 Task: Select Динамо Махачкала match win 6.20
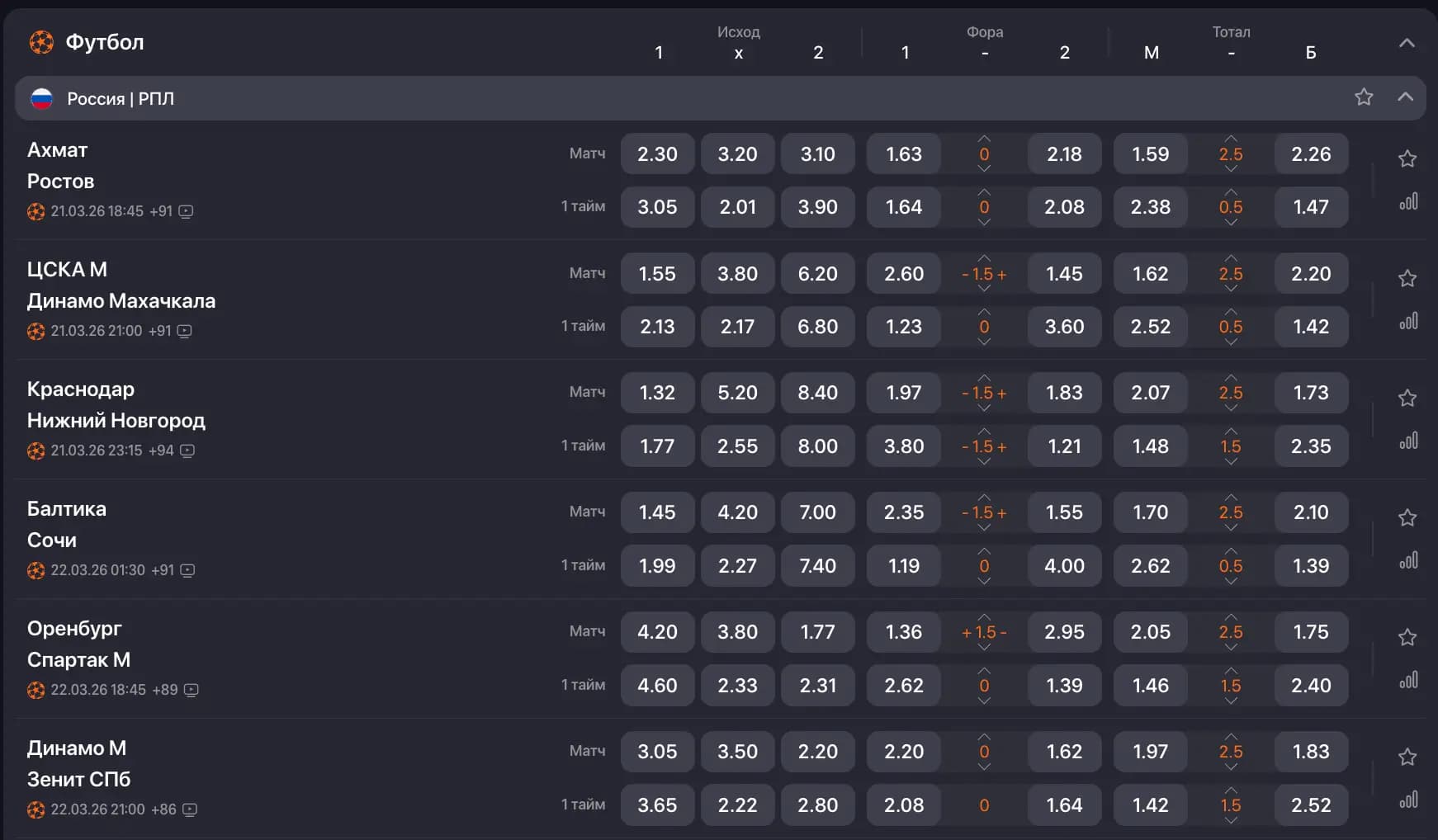(x=817, y=274)
